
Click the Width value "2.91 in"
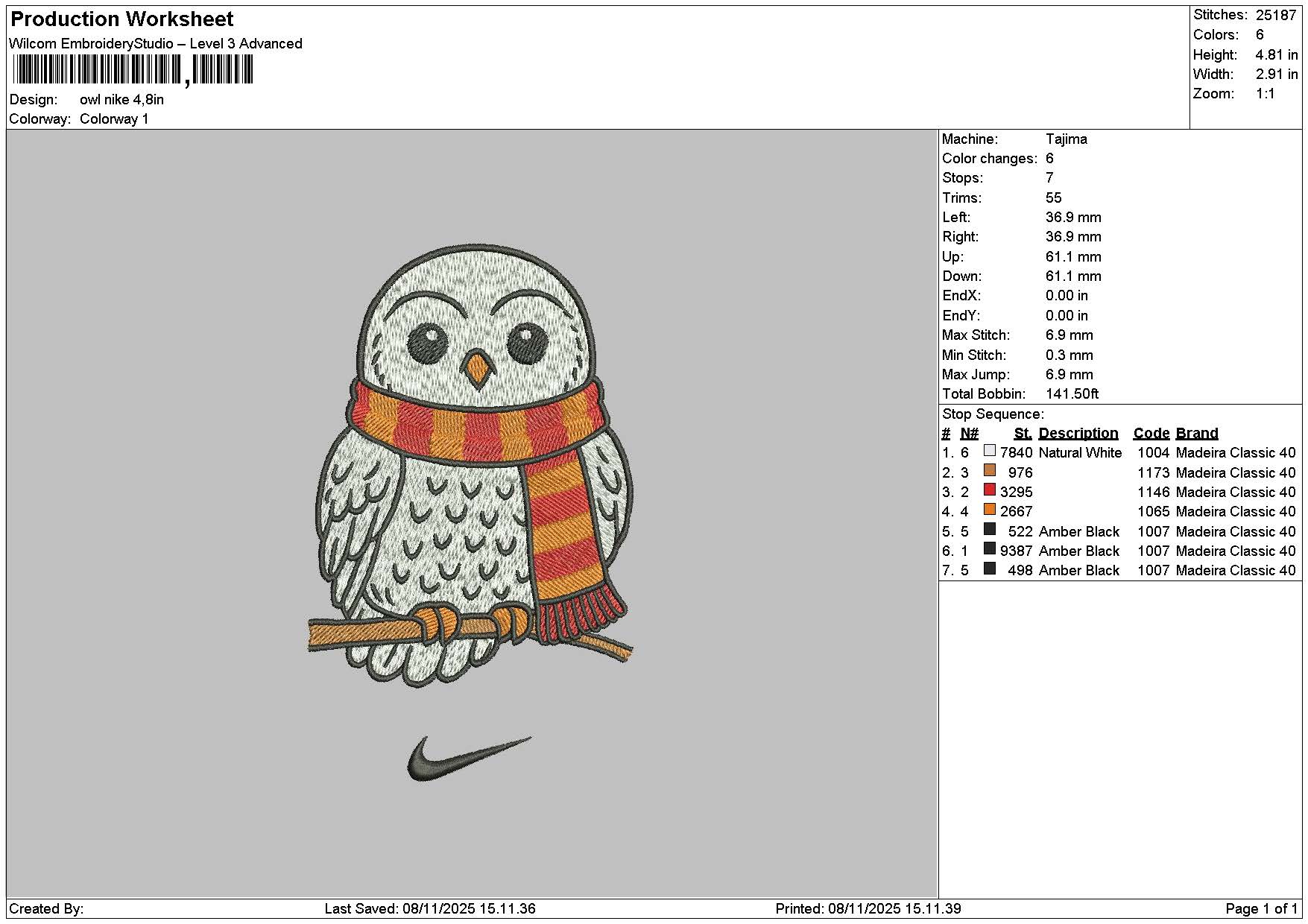click(x=1277, y=75)
